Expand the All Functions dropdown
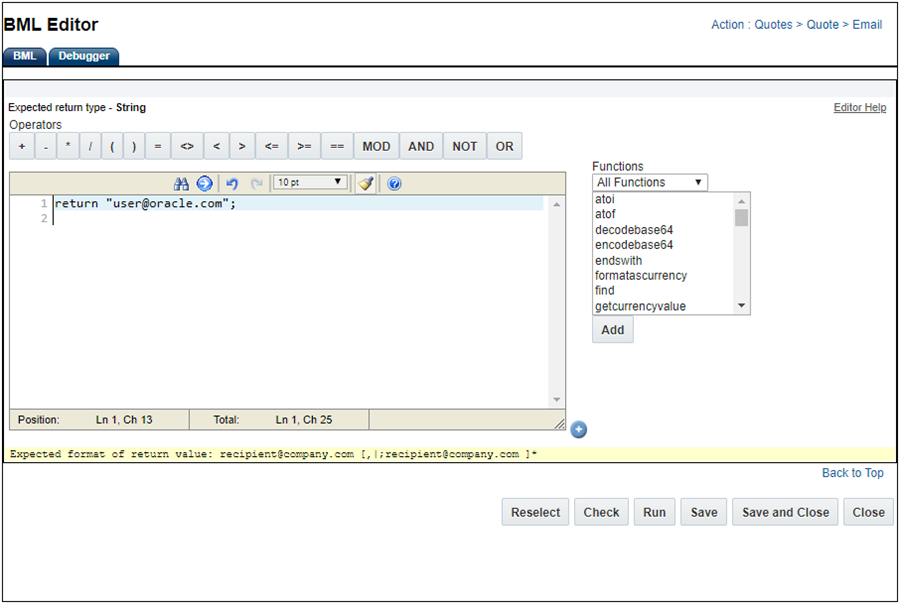The height and width of the screenshot is (604, 900). click(650, 182)
